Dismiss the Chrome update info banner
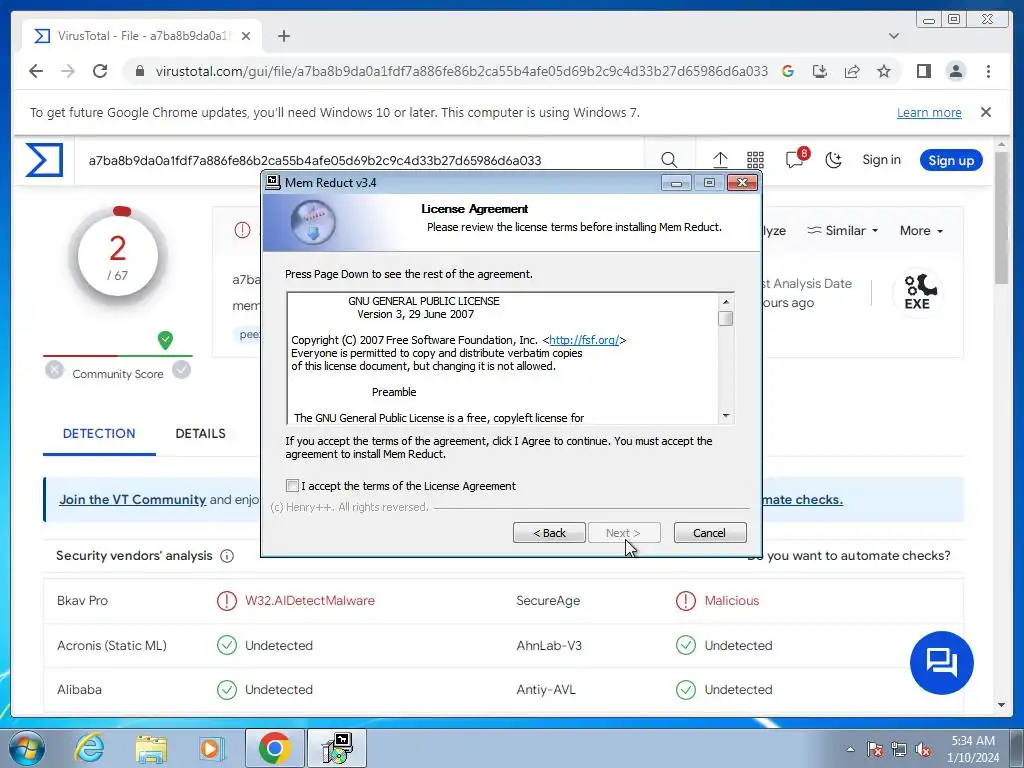 click(x=986, y=112)
